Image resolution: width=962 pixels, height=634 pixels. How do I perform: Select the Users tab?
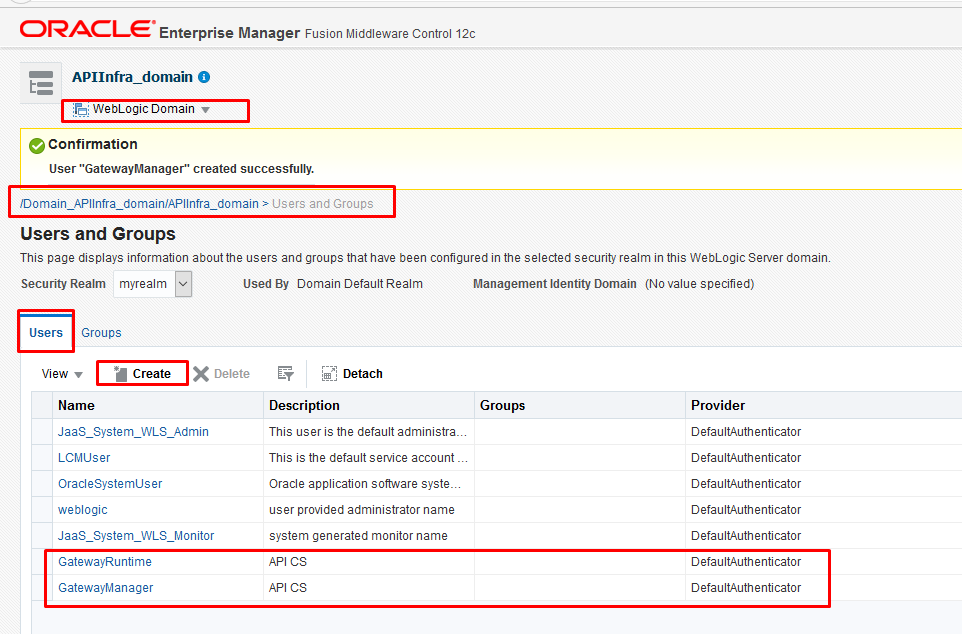(x=46, y=332)
